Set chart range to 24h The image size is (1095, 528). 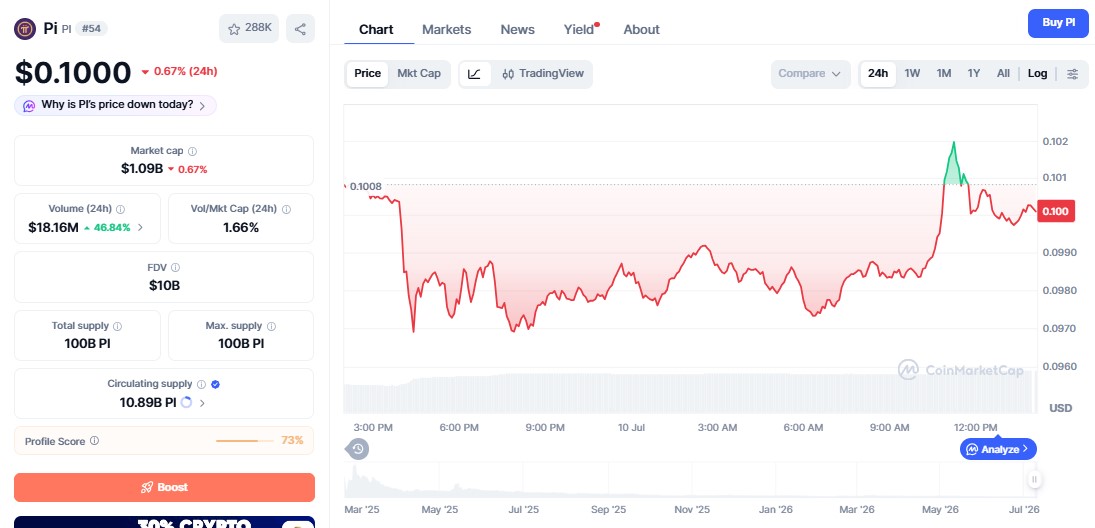(878, 73)
